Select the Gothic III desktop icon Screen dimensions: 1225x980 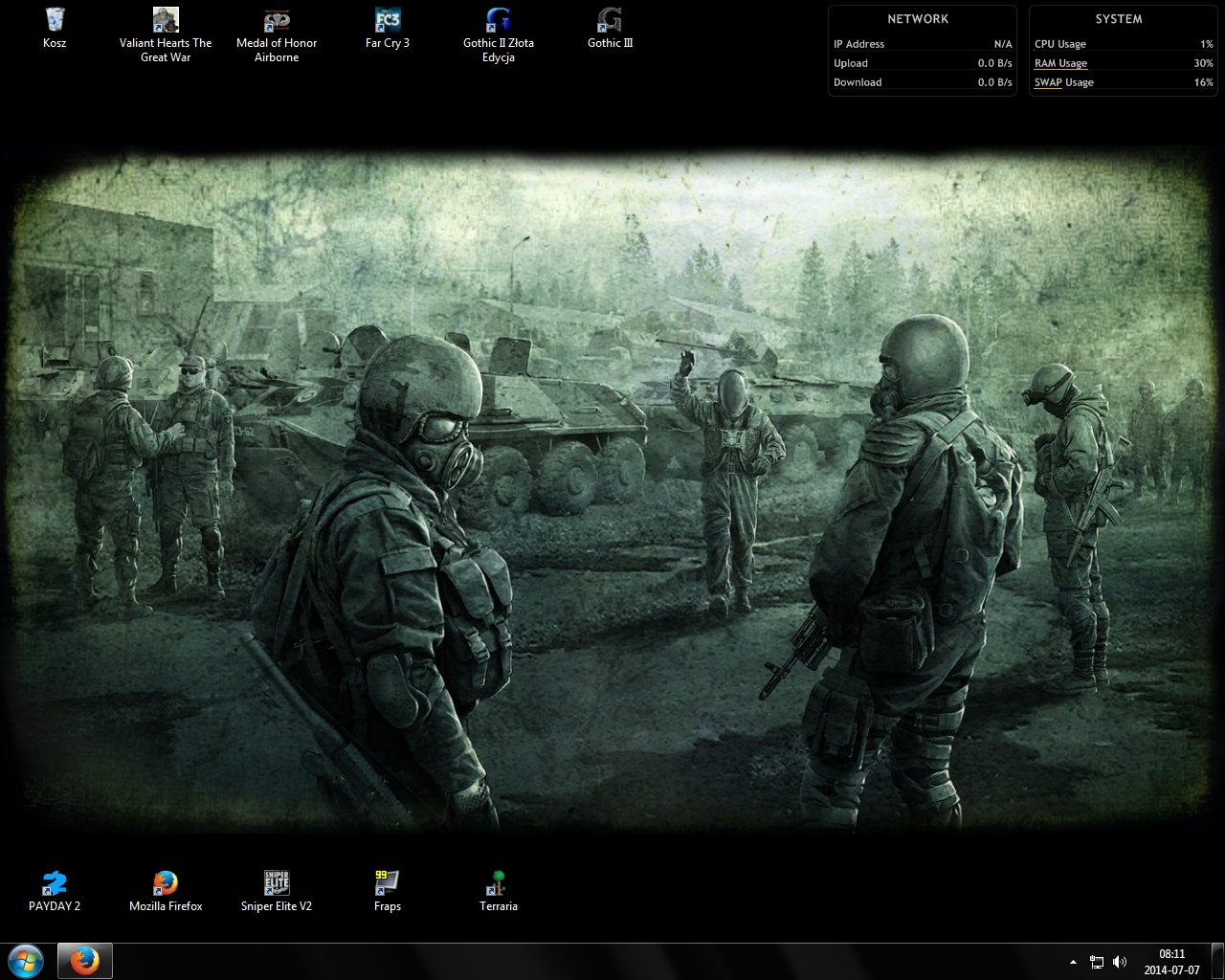coord(610,29)
